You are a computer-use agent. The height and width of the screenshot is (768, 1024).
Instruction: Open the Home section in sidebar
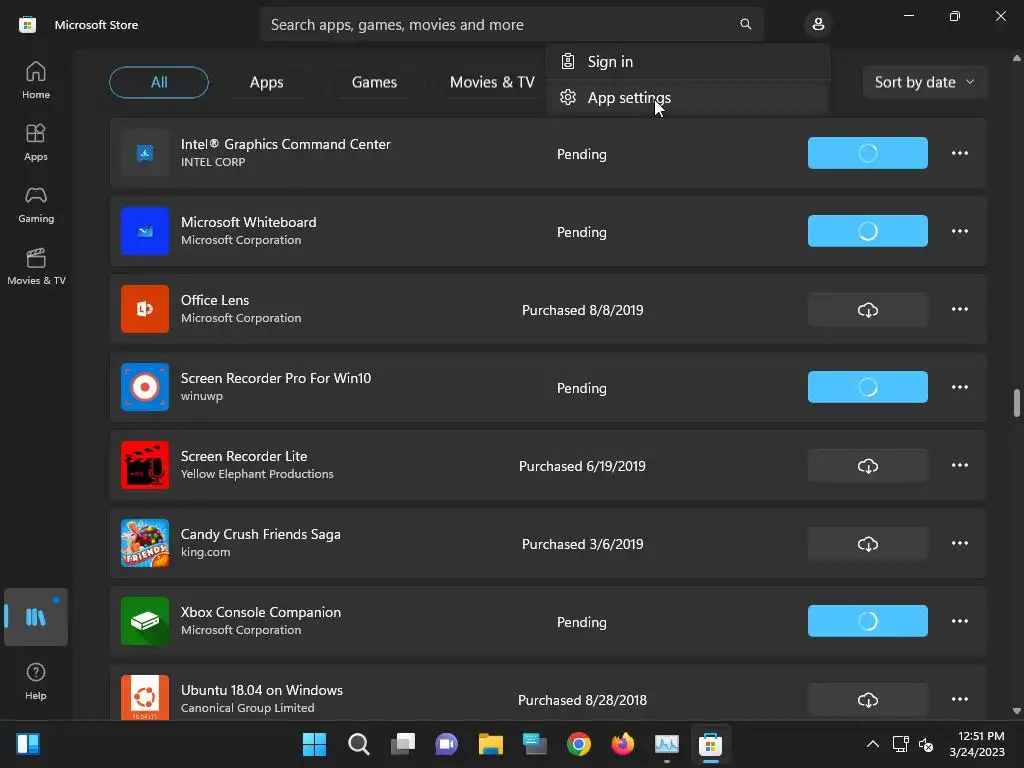pyautogui.click(x=36, y=80)
